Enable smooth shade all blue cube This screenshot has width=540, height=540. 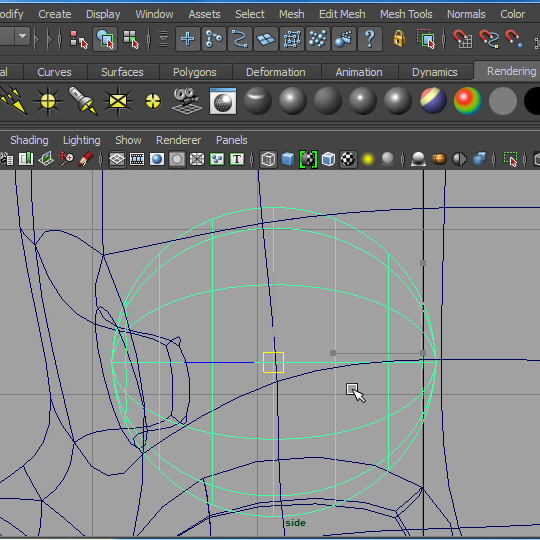288,159
